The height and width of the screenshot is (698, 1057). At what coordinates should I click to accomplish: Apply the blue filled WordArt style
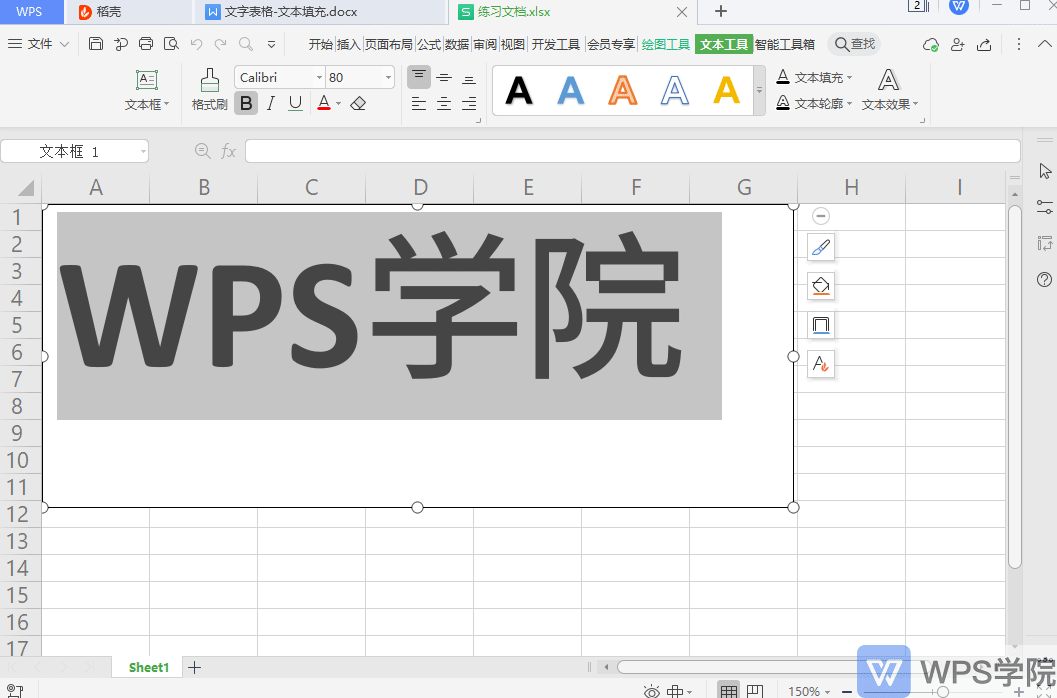570,90
